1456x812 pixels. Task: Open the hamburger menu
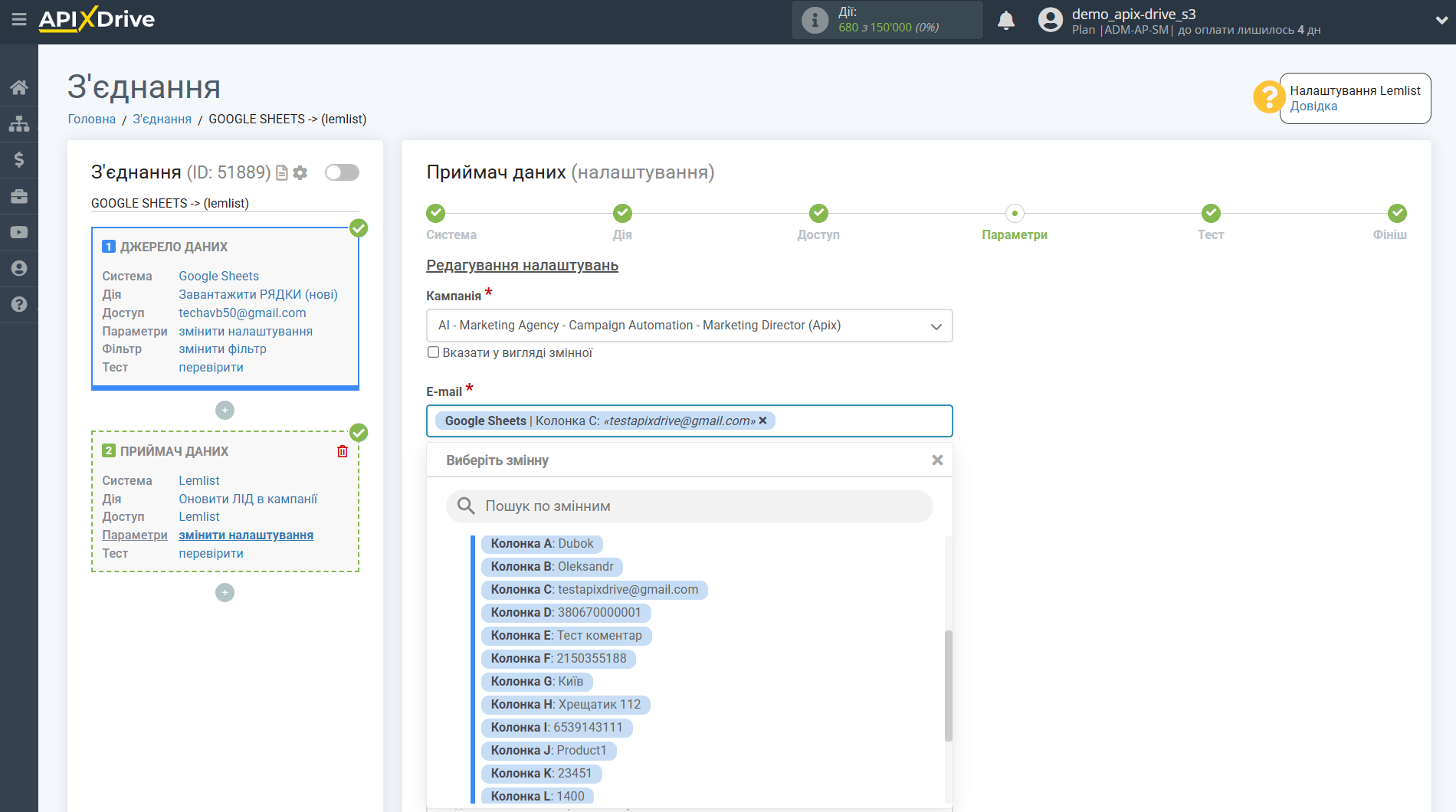click(19, 19)
